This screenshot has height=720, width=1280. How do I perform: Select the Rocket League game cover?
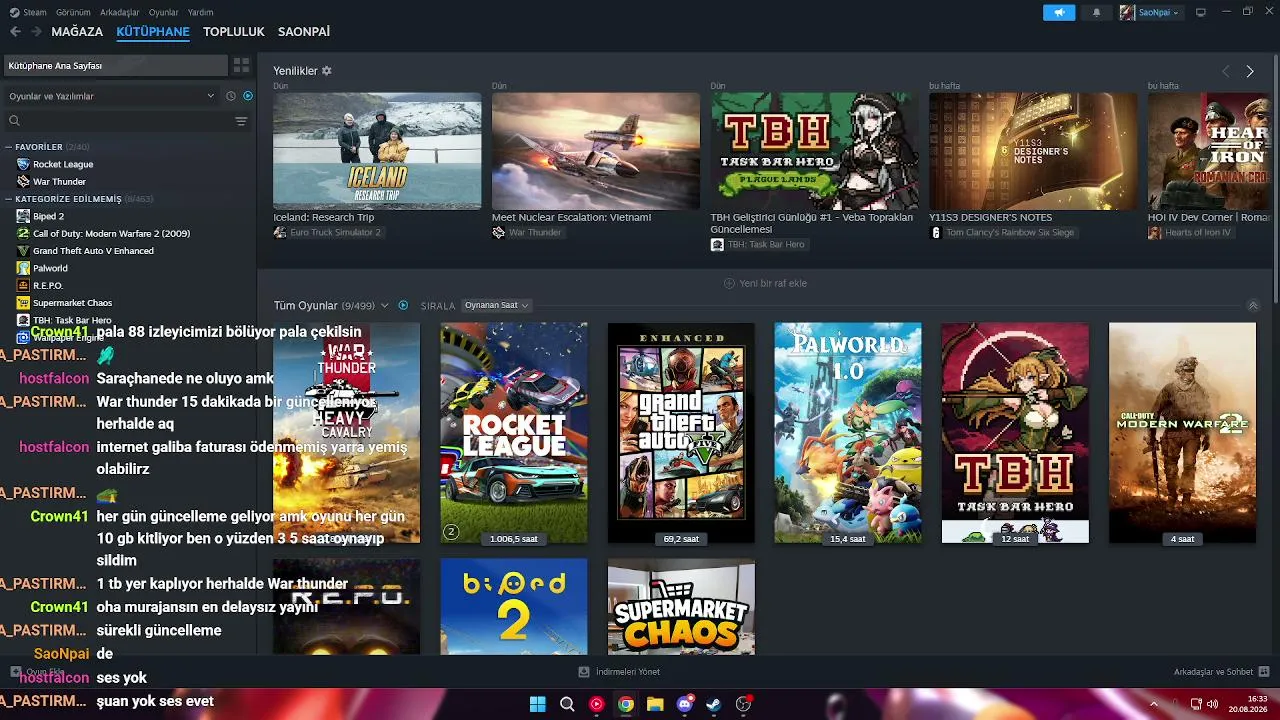click(514, 433)
